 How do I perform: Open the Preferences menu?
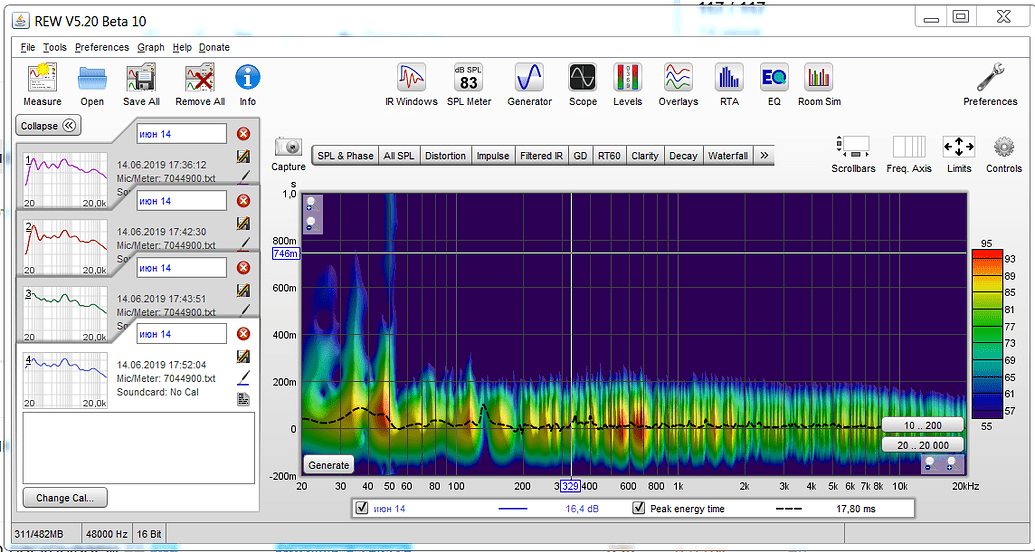[101, 47]
